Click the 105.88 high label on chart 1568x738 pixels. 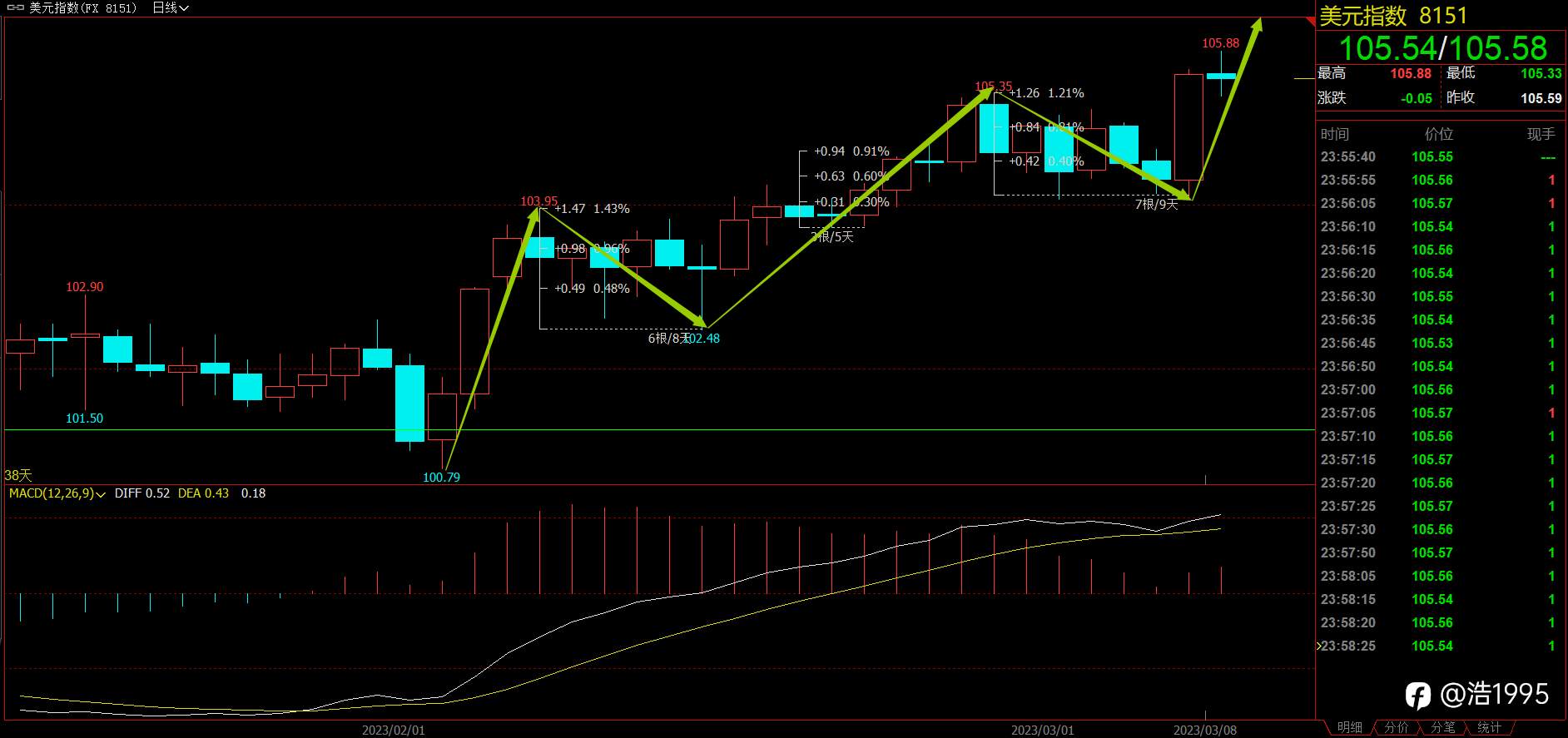[1220, 43]
